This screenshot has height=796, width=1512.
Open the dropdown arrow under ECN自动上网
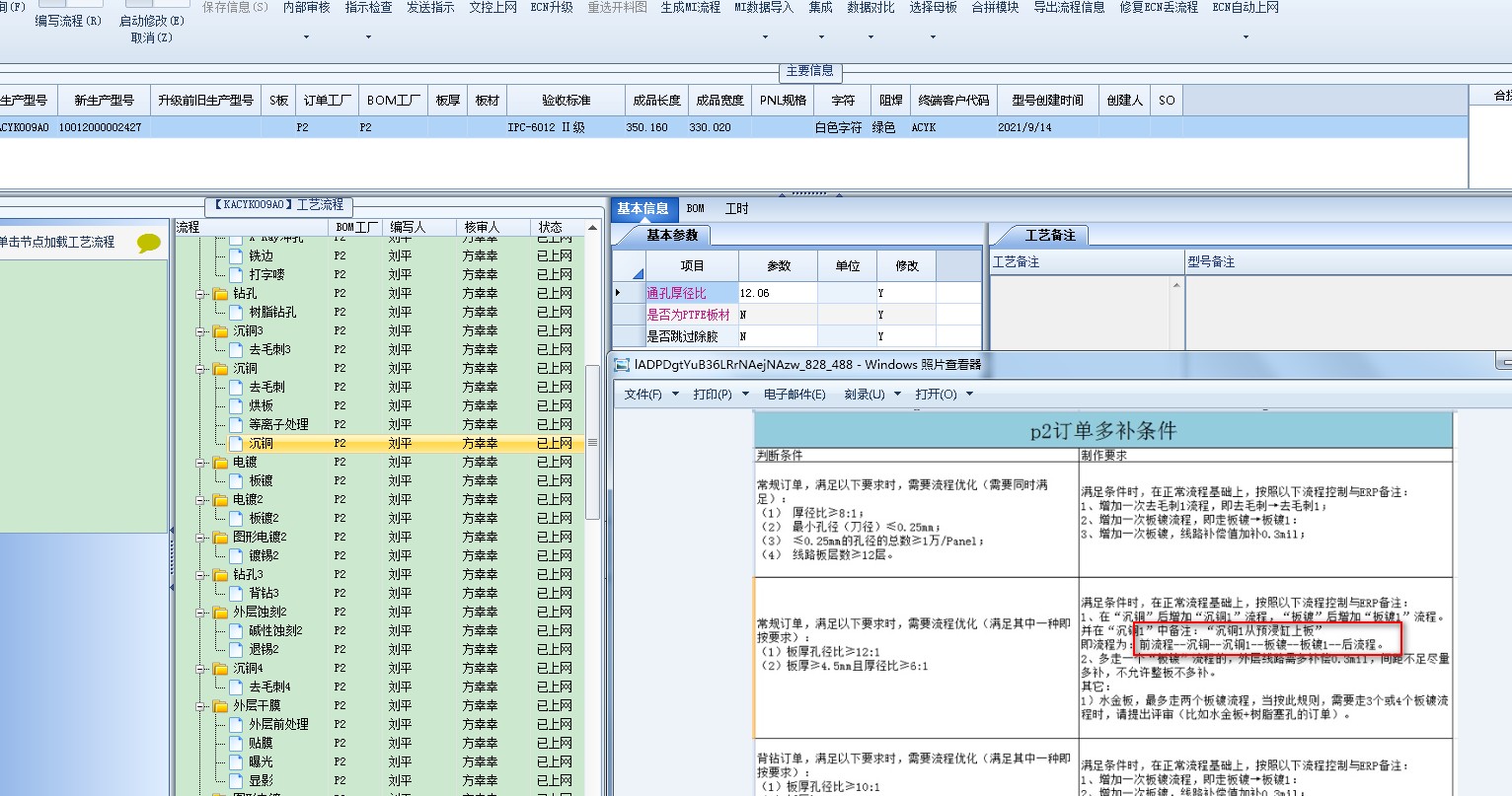coord(1246,37)
